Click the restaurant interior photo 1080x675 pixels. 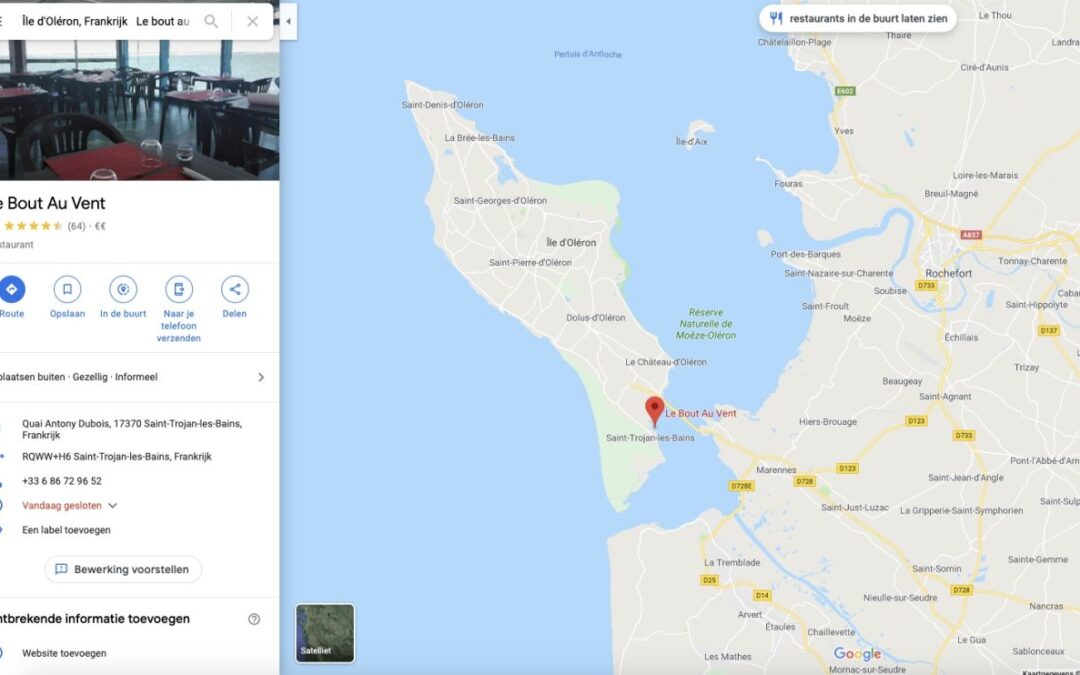140,110
